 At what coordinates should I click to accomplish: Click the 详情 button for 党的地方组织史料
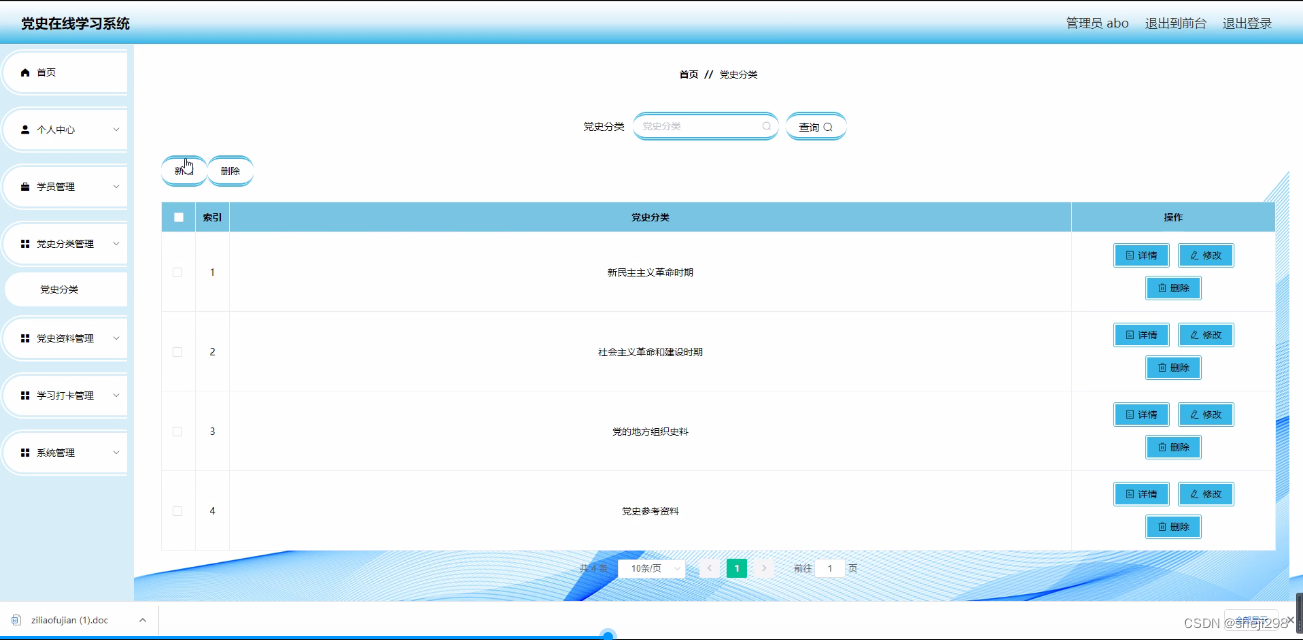click(1141, 414)
